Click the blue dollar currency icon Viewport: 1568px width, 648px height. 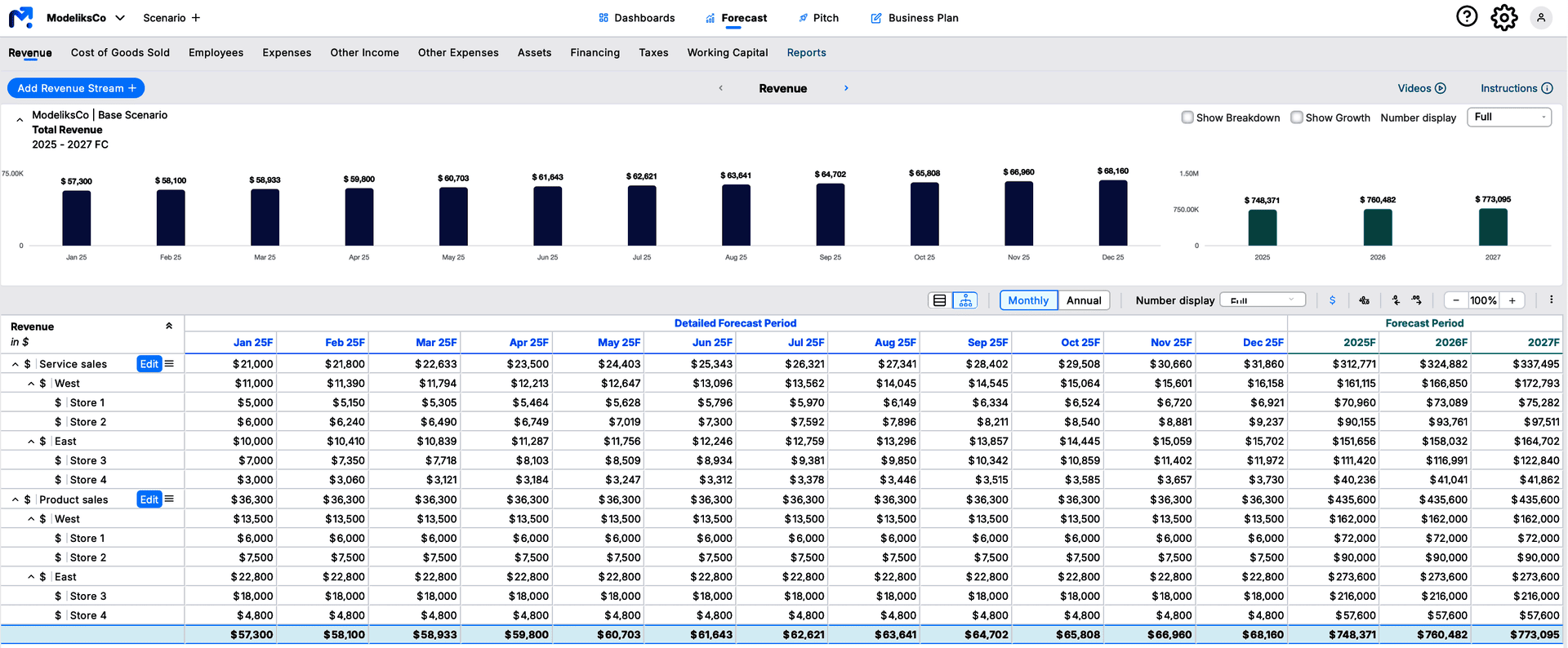coord(1332,300)
